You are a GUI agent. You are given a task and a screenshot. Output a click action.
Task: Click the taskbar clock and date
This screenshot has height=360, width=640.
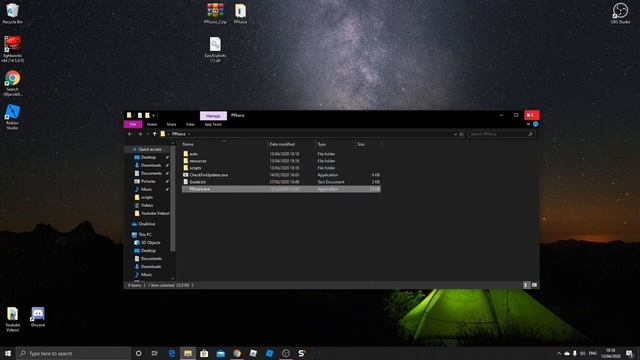coord(611,353)
